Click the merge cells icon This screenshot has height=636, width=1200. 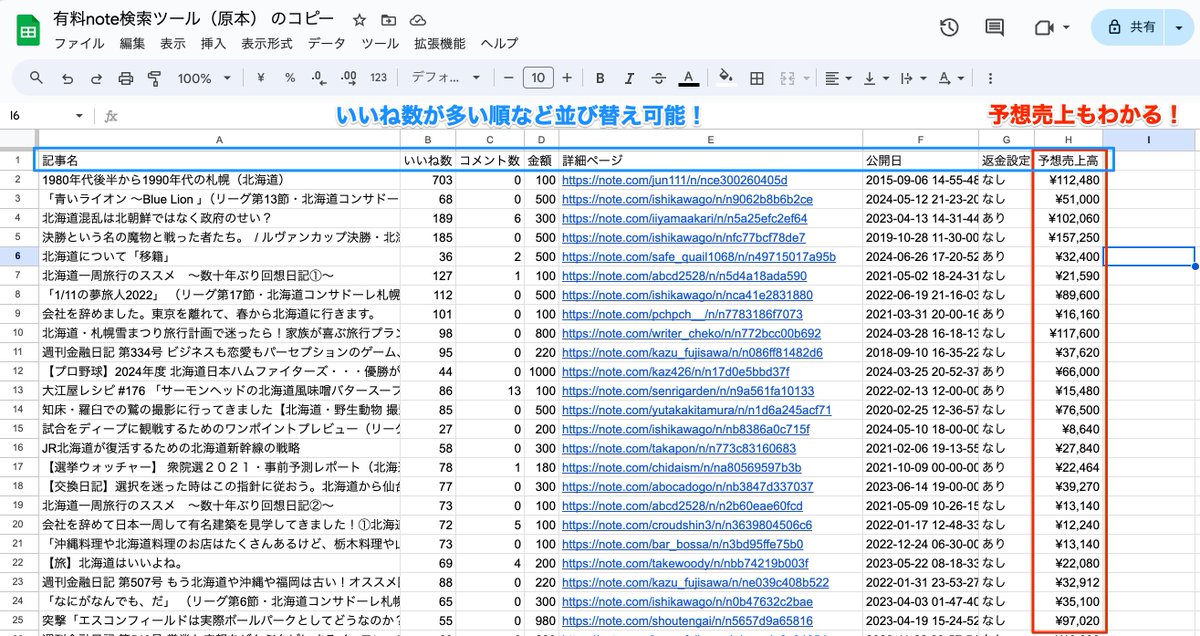coord(786,78)
